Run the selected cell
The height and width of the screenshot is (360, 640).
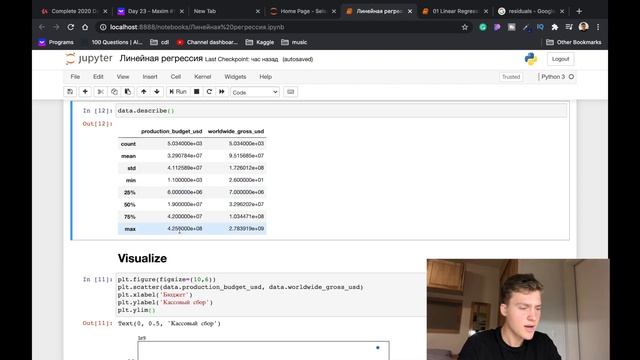[178, 92]
